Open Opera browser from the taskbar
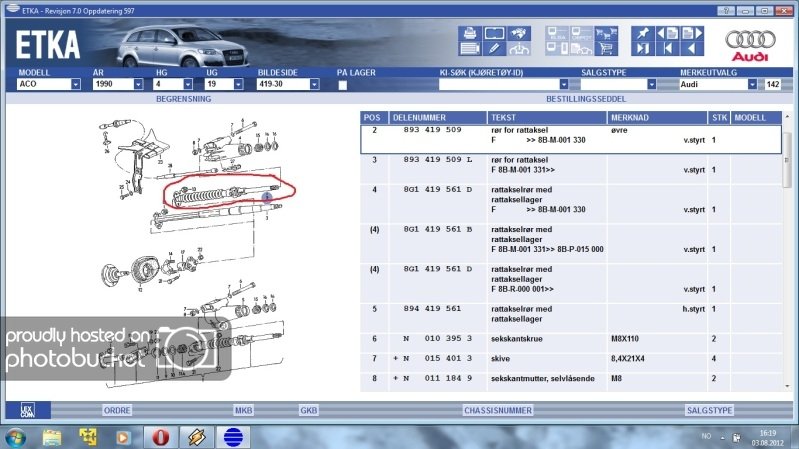This screenshot has width=799, height=449. tap(160, 437)
